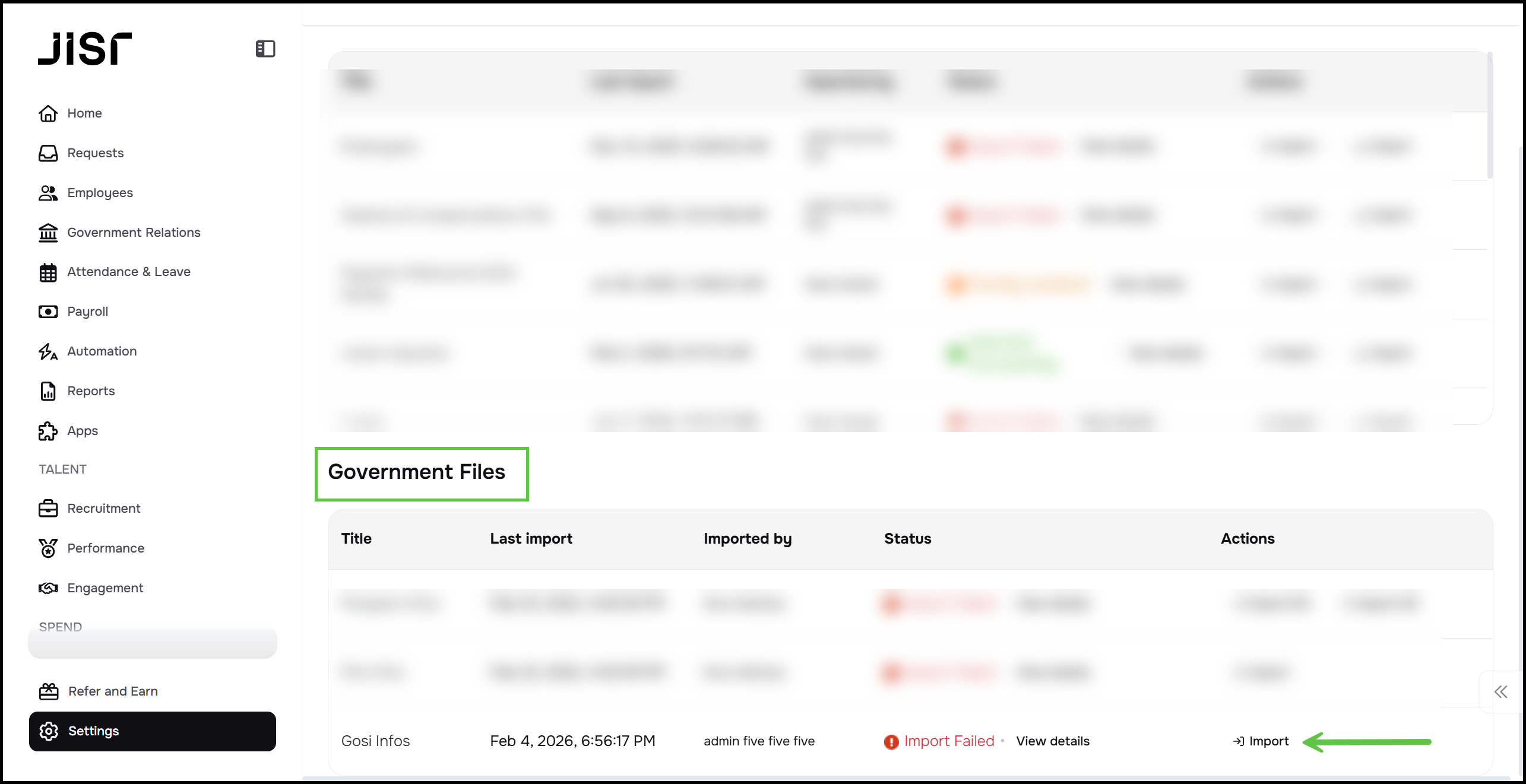Click the horizontal scrollbar at bottom
The height and width of the screenshot is (784, 1526).
coord(905,779)
